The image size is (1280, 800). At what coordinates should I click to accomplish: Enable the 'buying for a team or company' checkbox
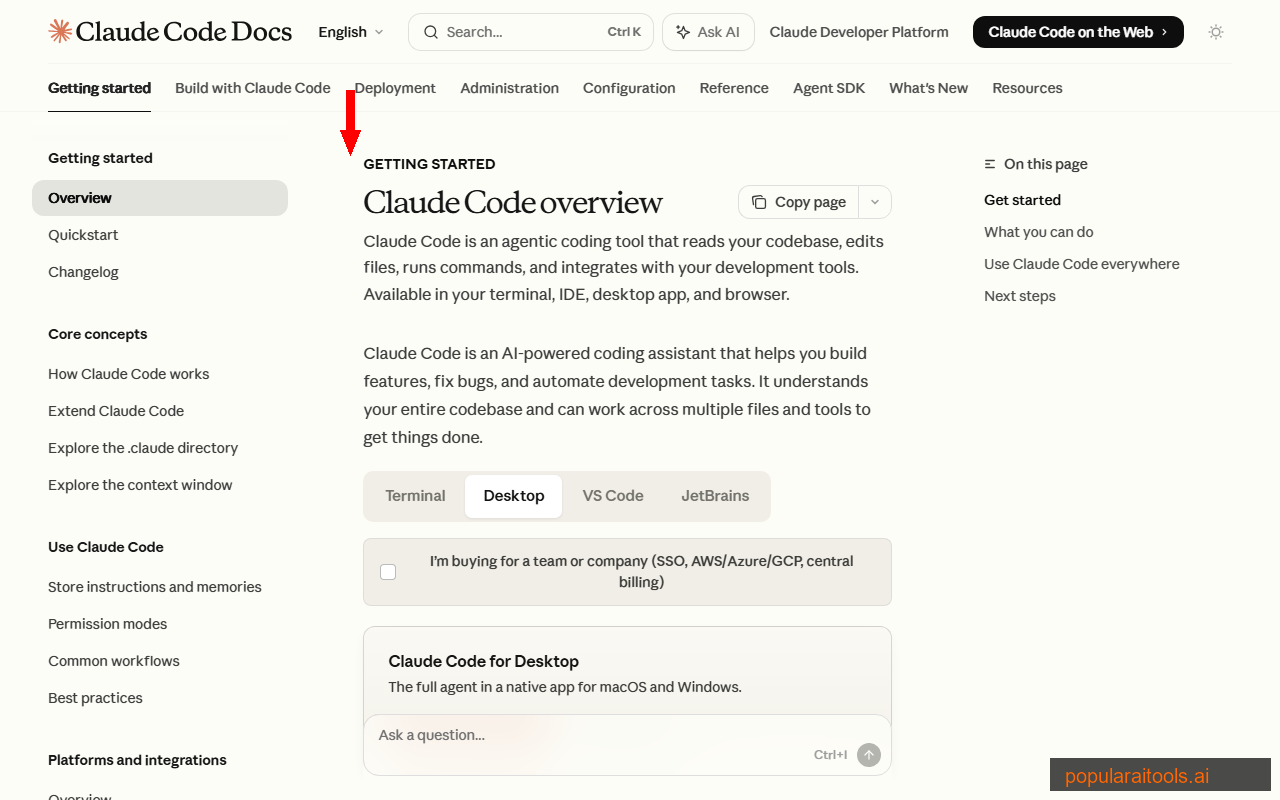387,571
